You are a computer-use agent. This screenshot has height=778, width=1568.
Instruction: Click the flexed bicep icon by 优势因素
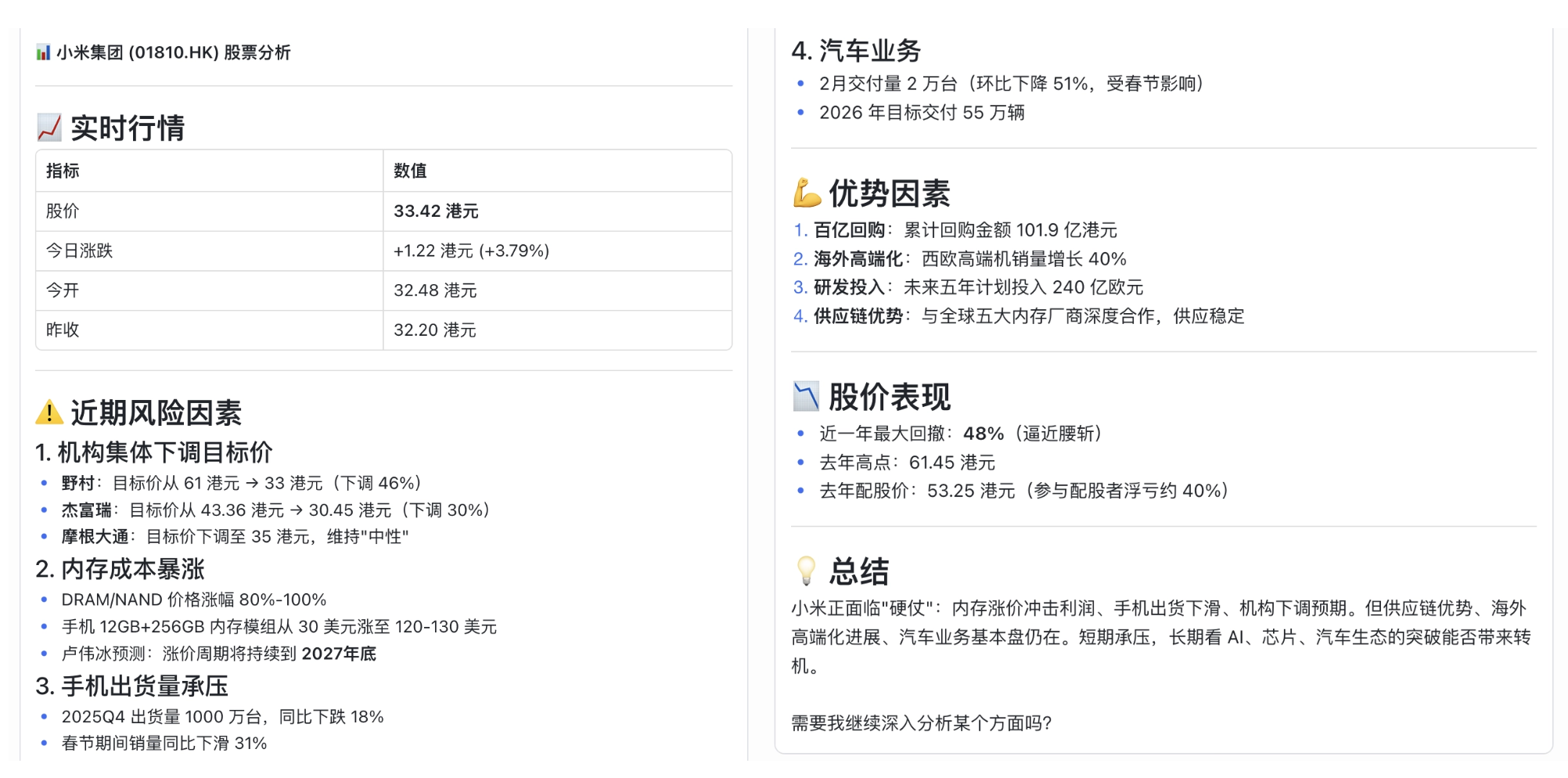coord(807,193)
